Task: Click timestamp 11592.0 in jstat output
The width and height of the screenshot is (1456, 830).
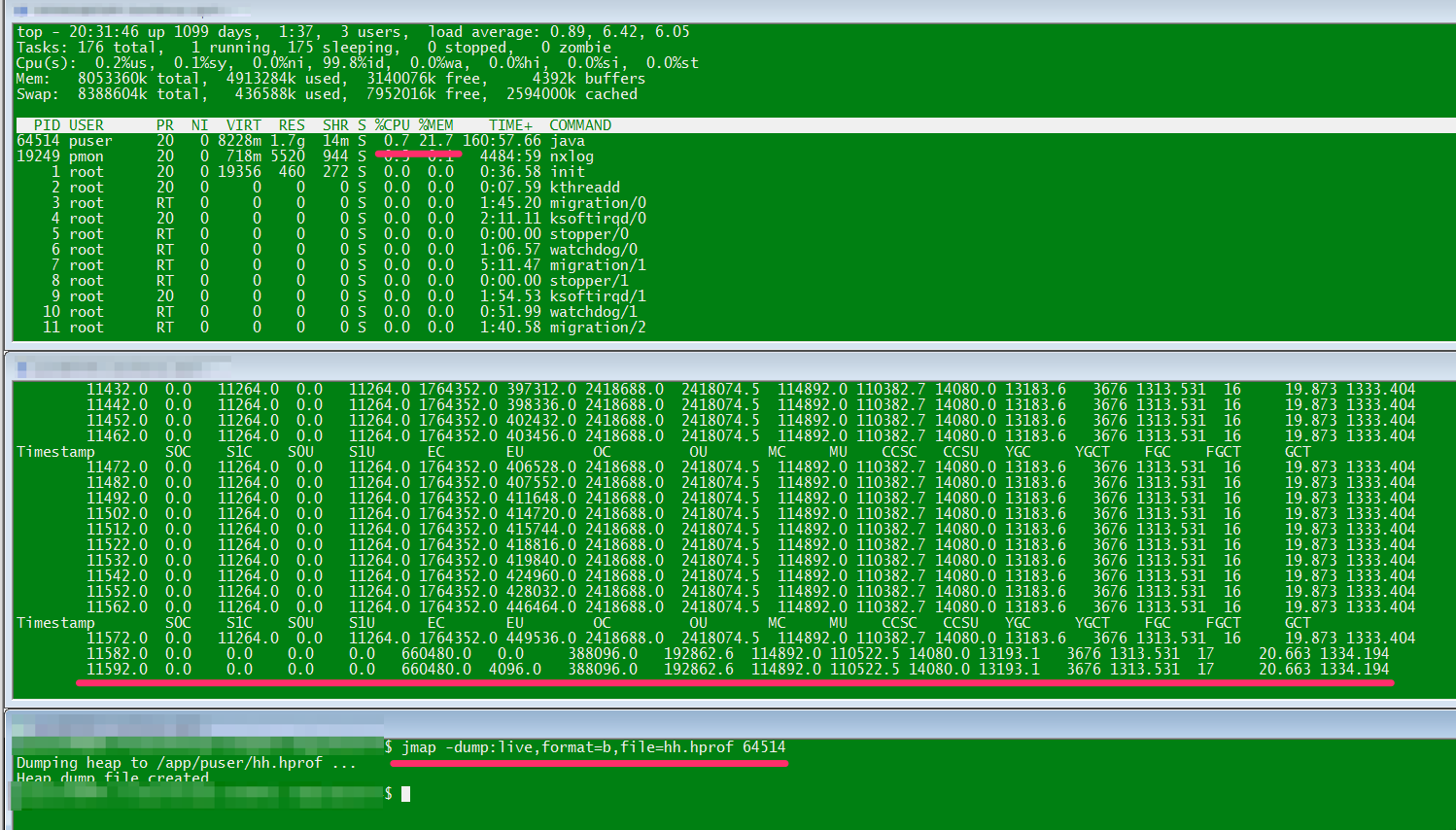Action: coord(117,670)
